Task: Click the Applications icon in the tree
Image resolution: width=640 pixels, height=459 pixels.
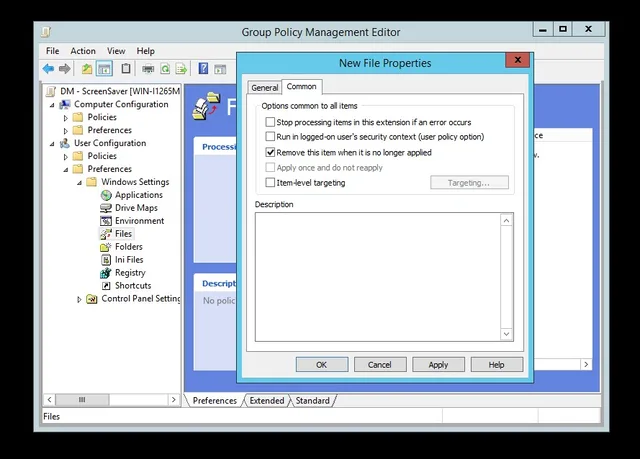Action: (106, 195)
